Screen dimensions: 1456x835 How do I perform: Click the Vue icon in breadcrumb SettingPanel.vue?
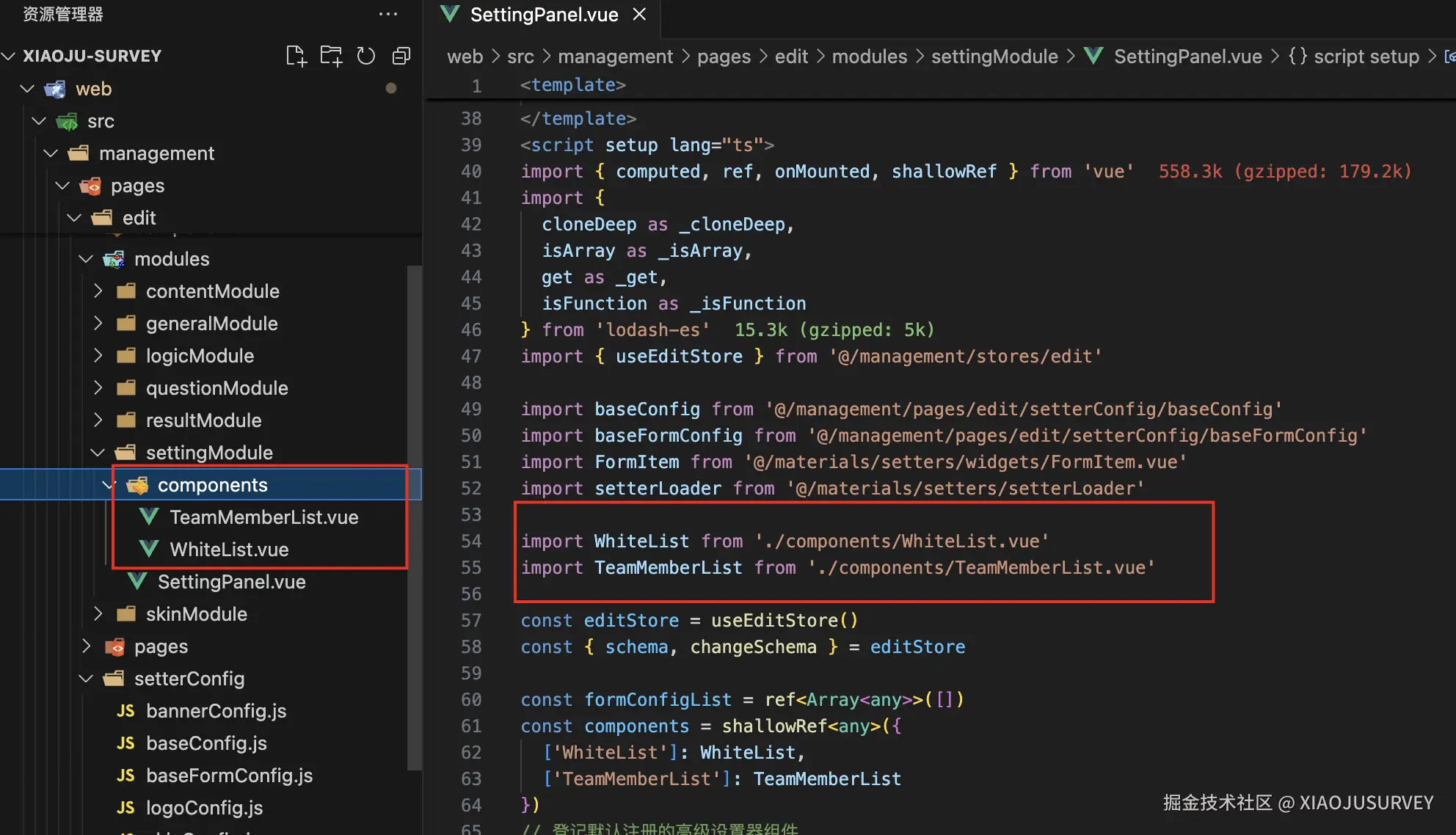(1093, 56)
